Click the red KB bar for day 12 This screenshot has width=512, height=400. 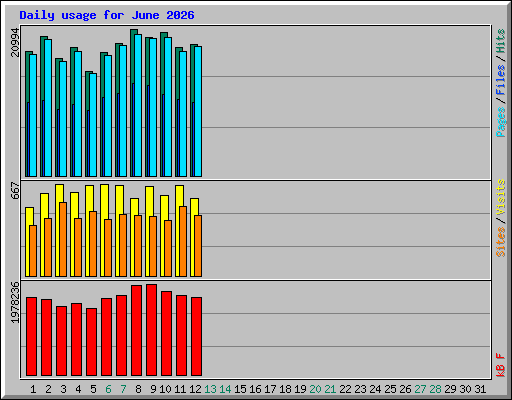click(x=196, y=336)
